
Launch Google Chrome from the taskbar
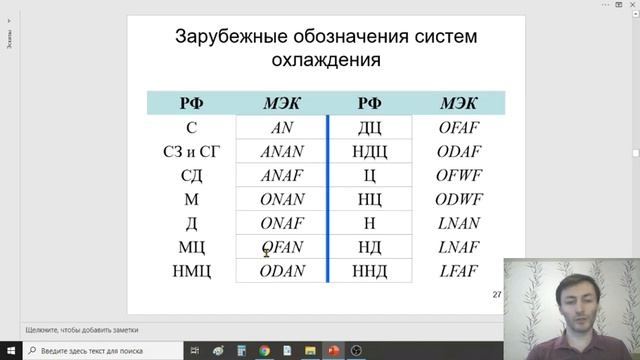[264, 351]
